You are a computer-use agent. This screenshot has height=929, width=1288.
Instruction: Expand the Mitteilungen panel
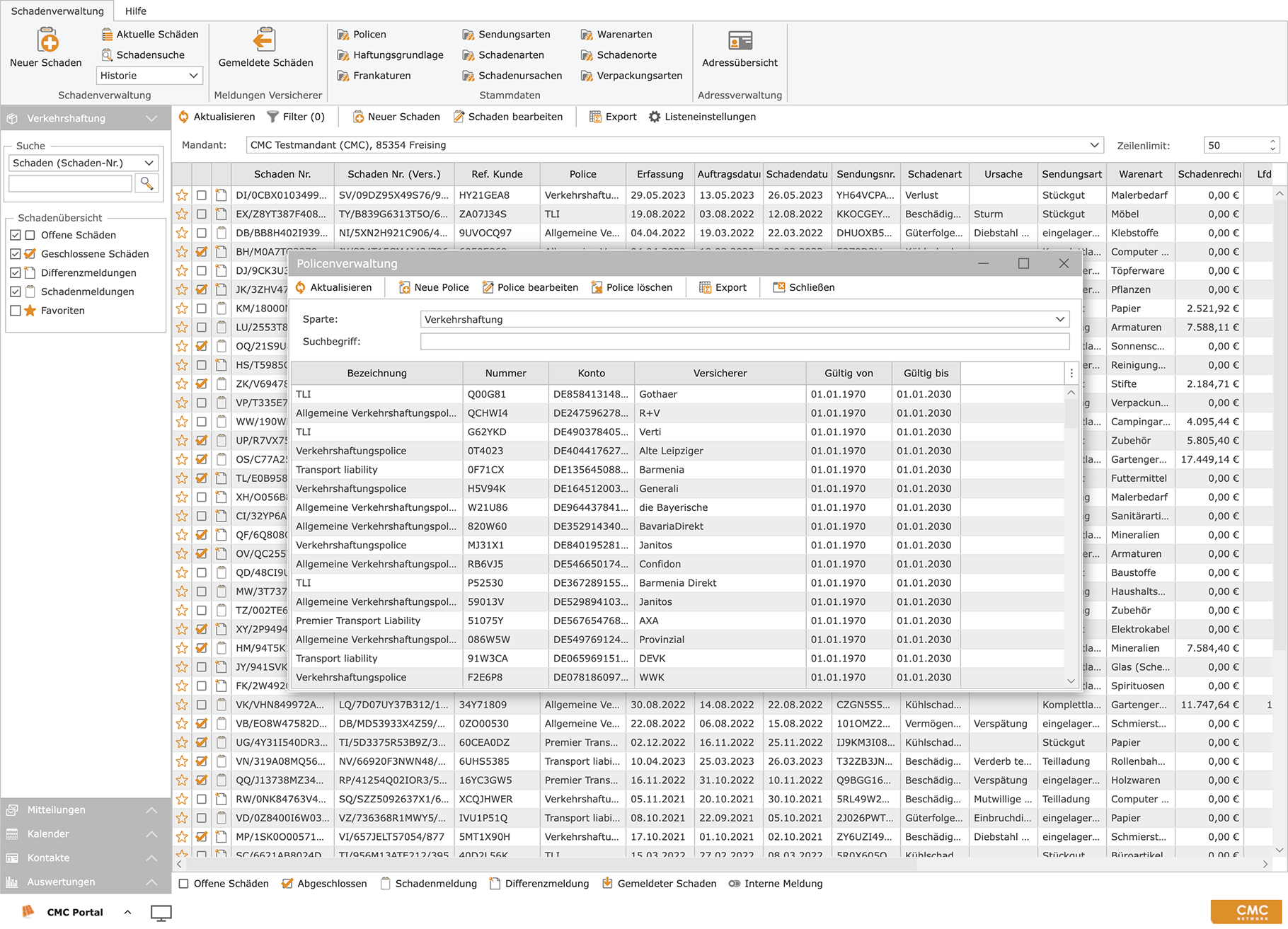click(151, 809)
